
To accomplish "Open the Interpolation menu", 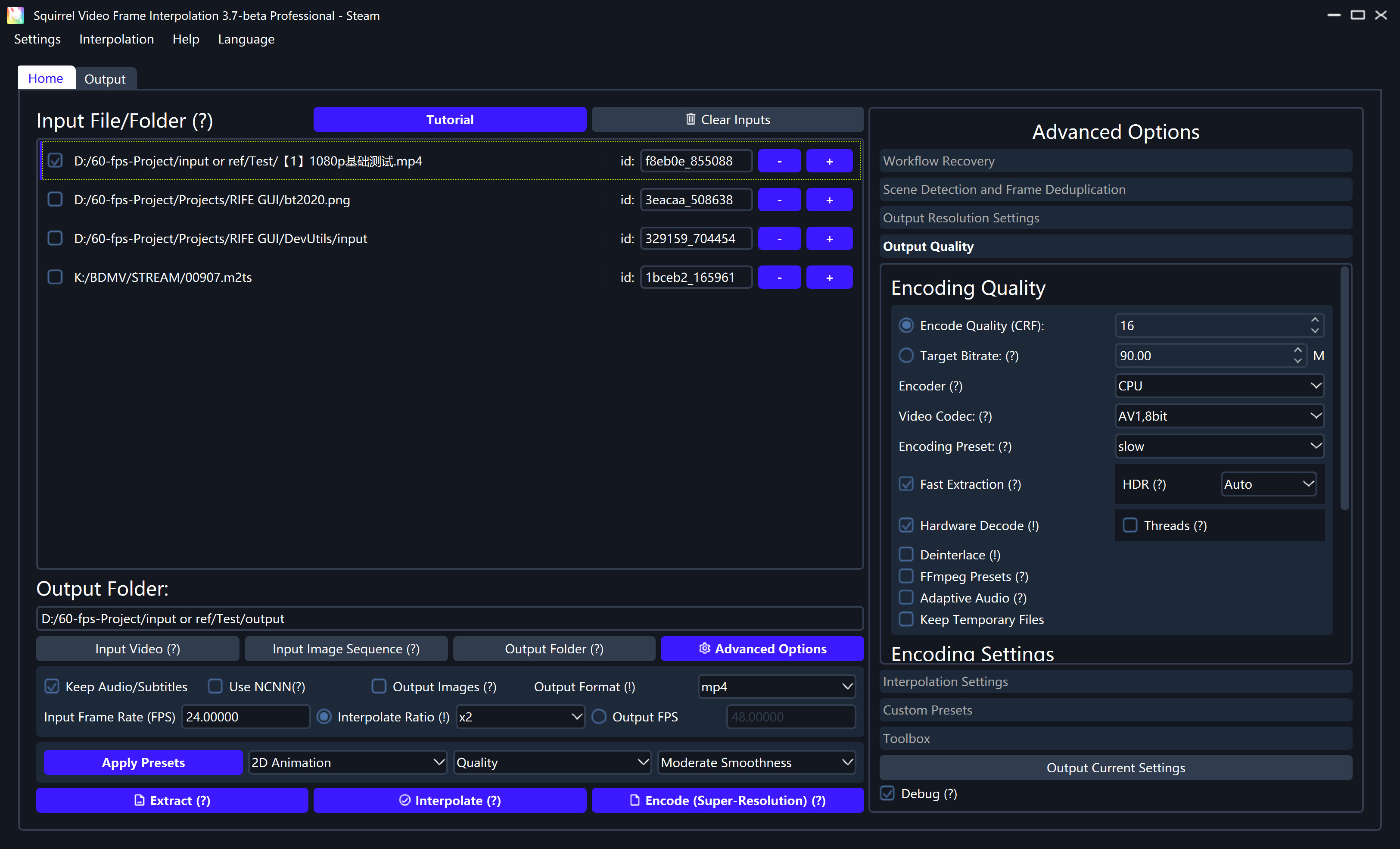I will (x=116, y=39).
